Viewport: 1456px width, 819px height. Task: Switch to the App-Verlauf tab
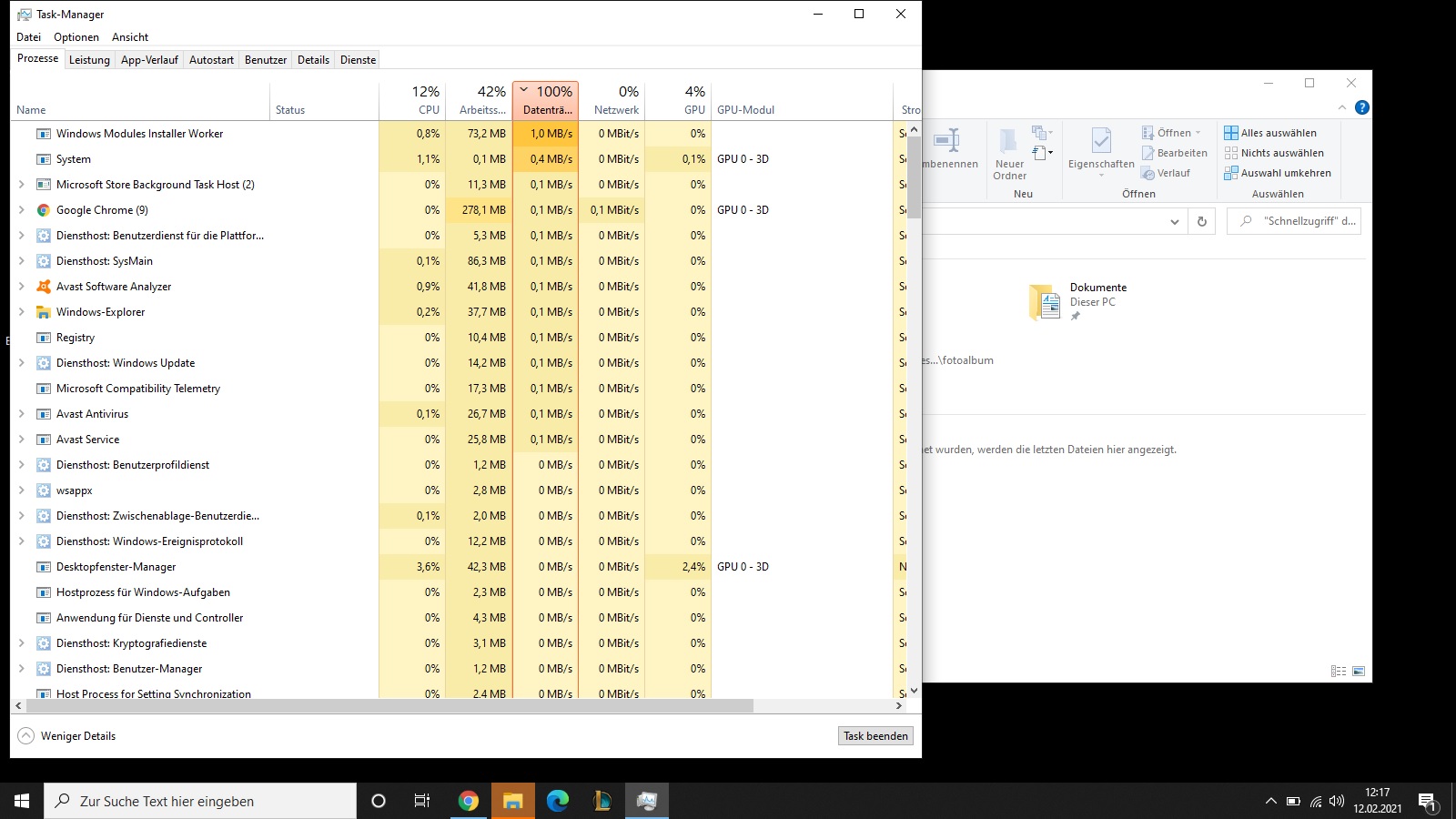pos(149,60)
